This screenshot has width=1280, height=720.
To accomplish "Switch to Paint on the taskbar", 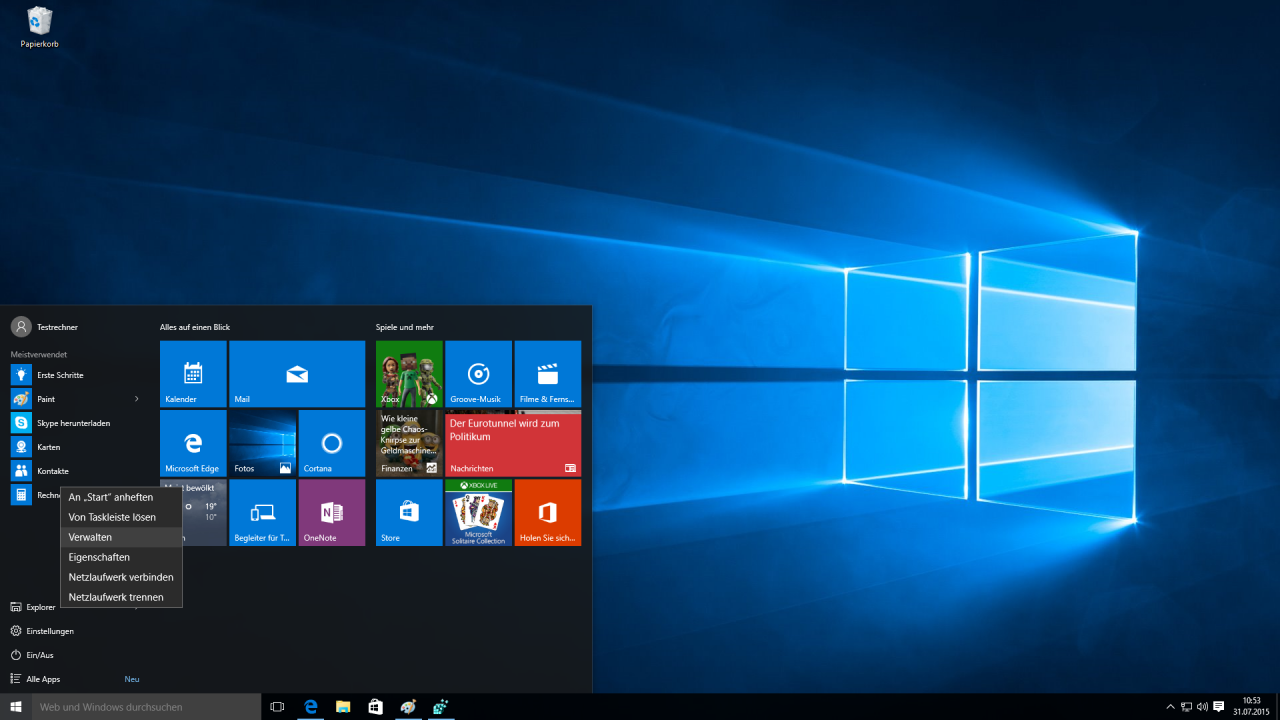I will pyautogui.click(x=407, y=707).
